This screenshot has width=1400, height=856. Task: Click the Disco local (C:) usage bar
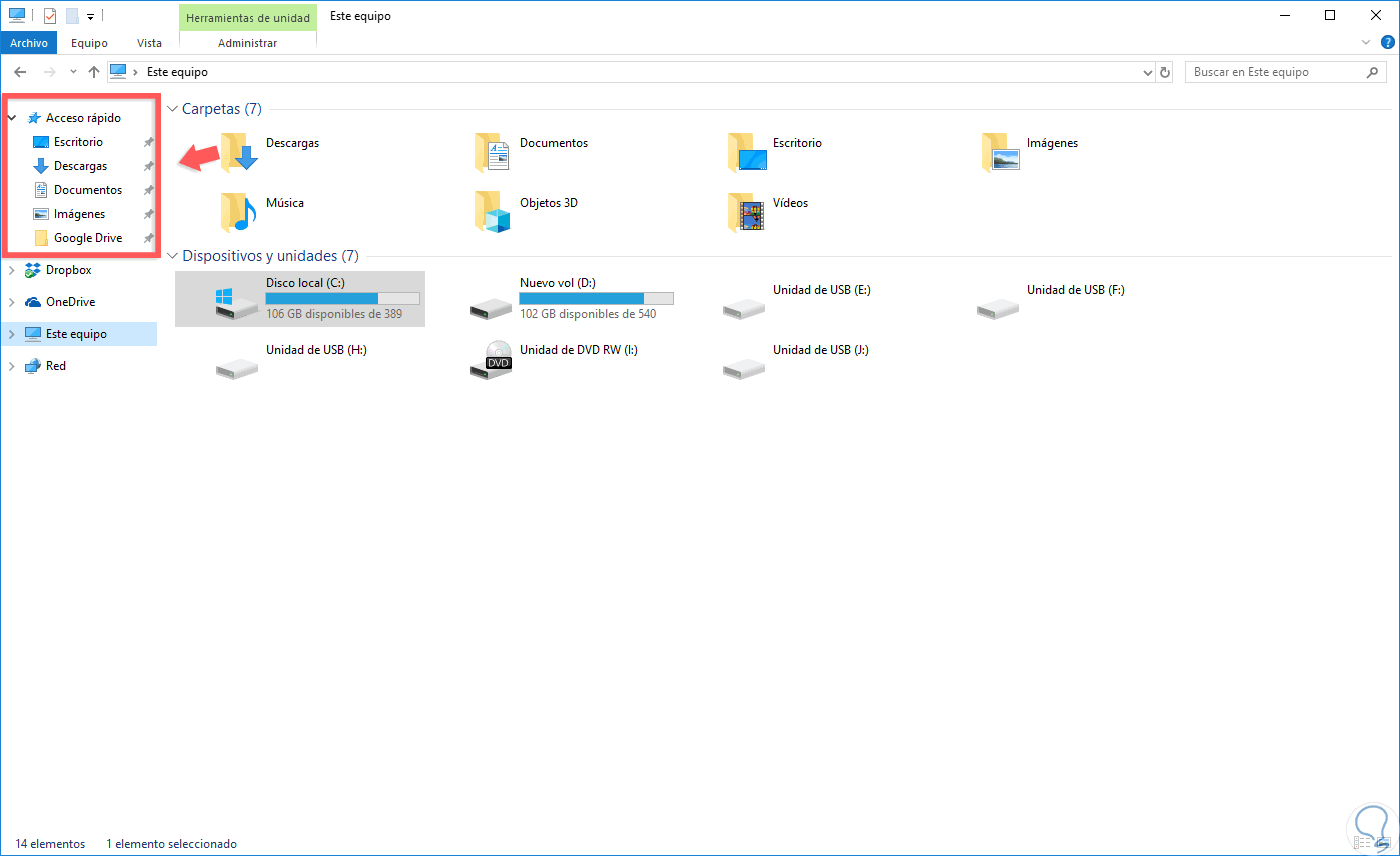point(342,298)
